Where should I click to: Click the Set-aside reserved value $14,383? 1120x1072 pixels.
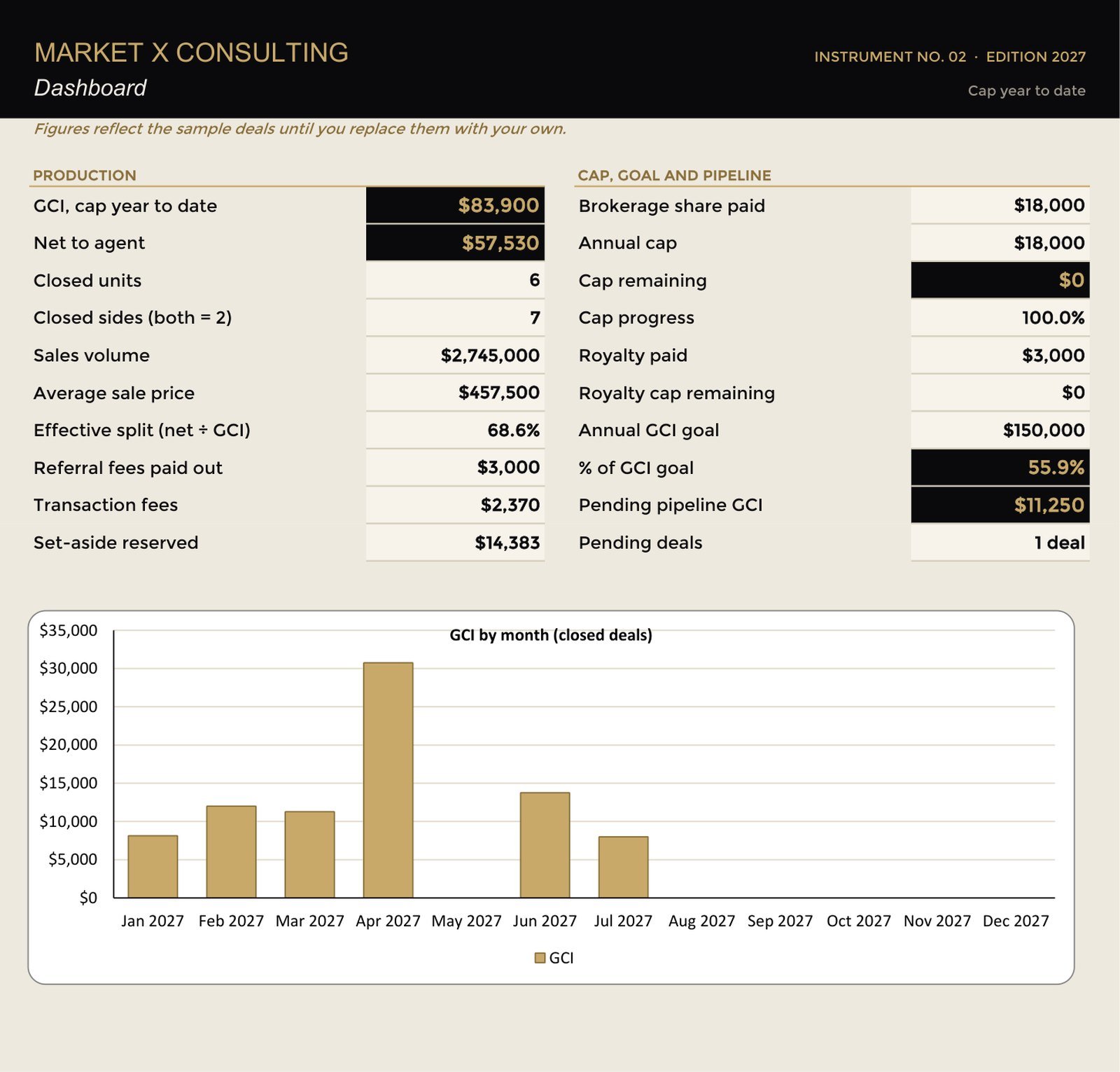455,543
